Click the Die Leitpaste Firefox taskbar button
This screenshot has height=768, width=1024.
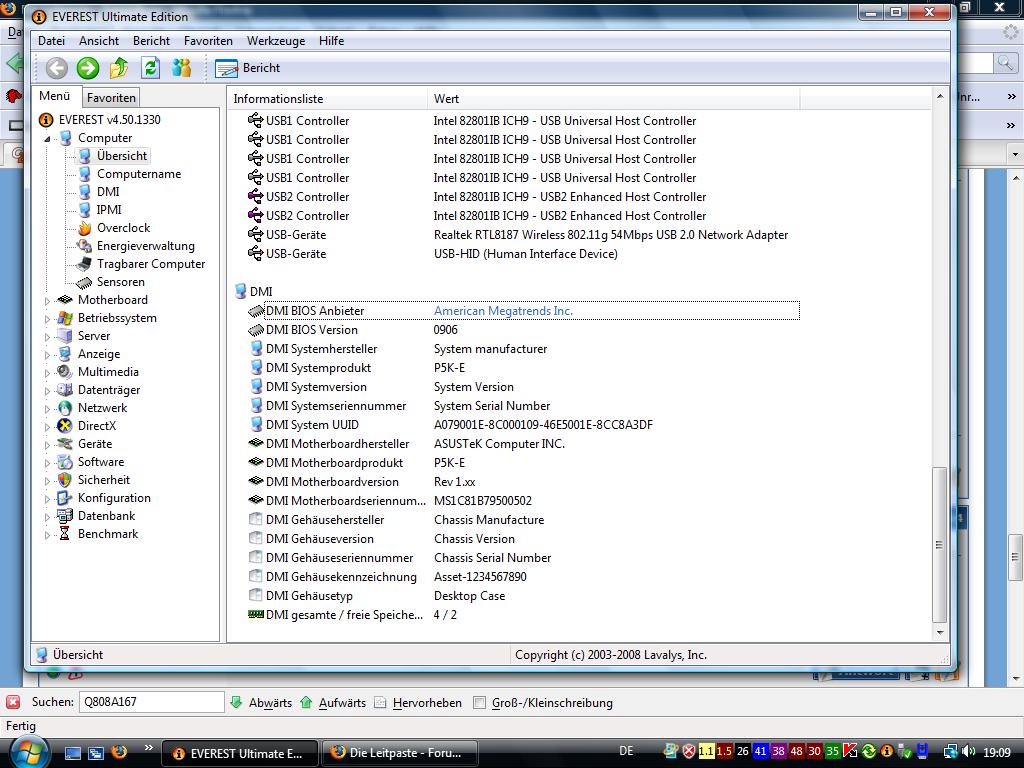coord(400,753)
